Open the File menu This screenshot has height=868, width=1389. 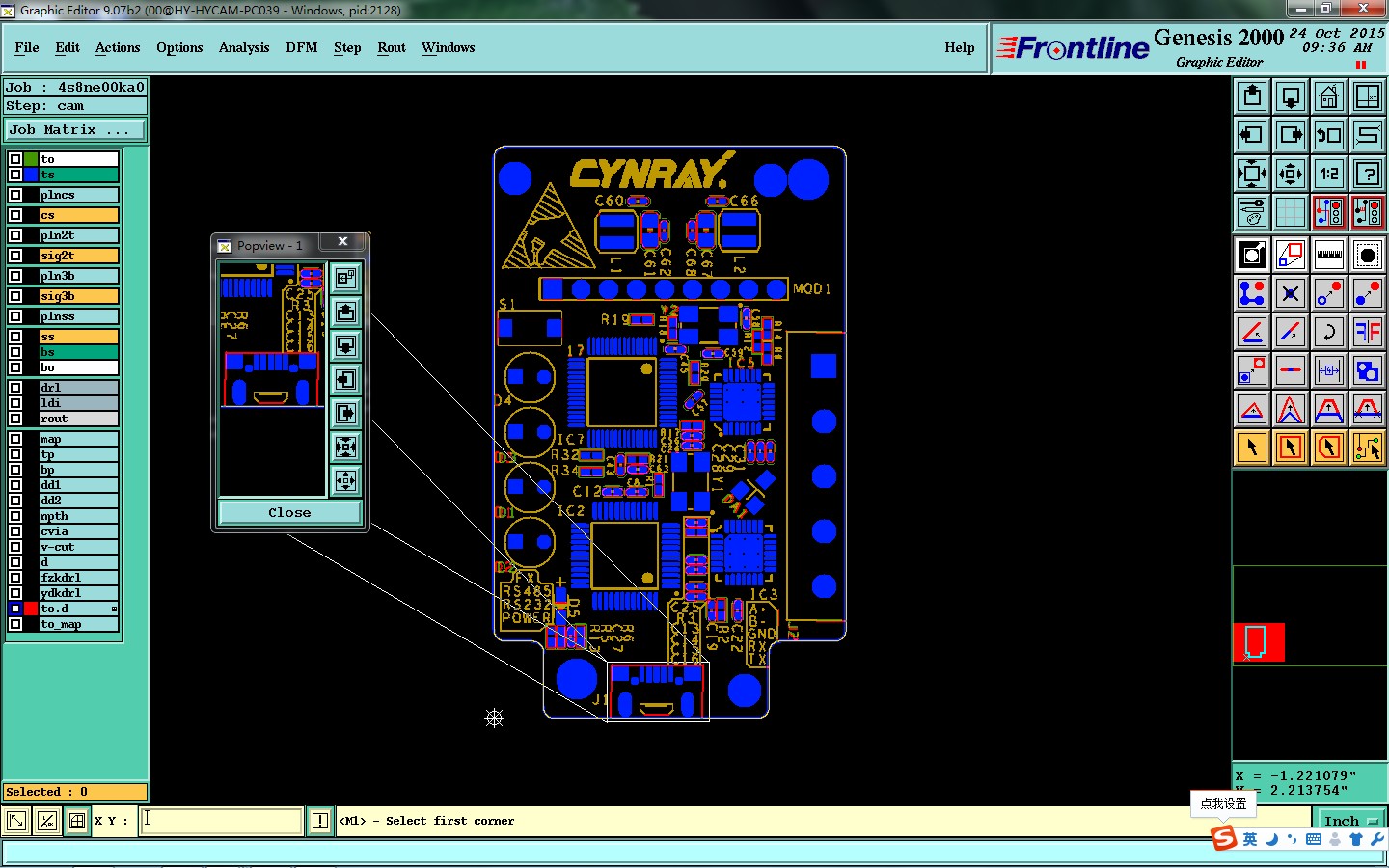(27, 47)
